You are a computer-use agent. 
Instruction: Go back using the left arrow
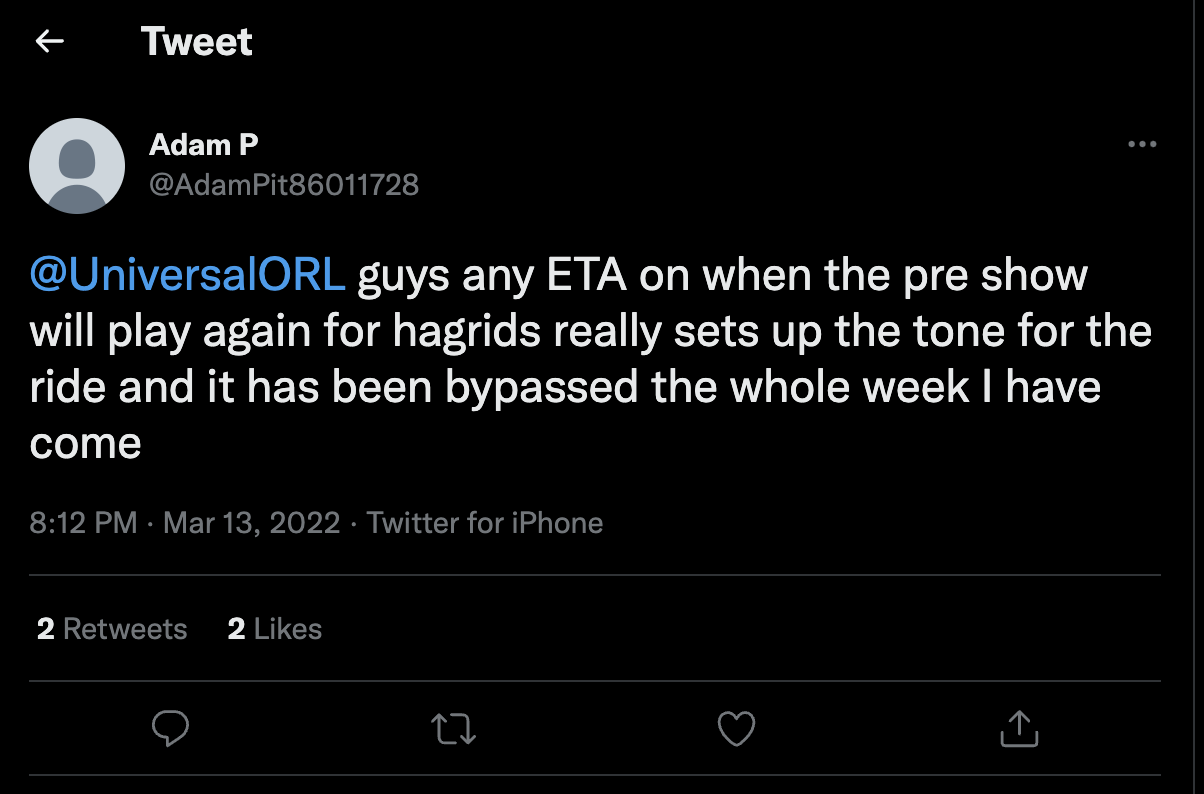[49, 41]
